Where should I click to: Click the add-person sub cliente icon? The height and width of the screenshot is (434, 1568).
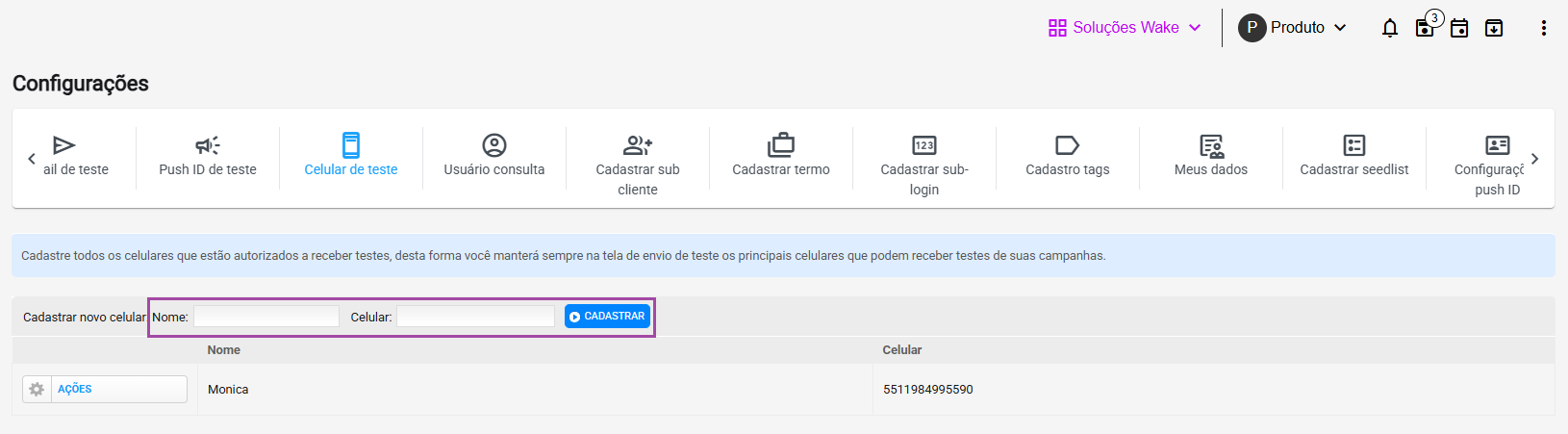click(638, 145)
